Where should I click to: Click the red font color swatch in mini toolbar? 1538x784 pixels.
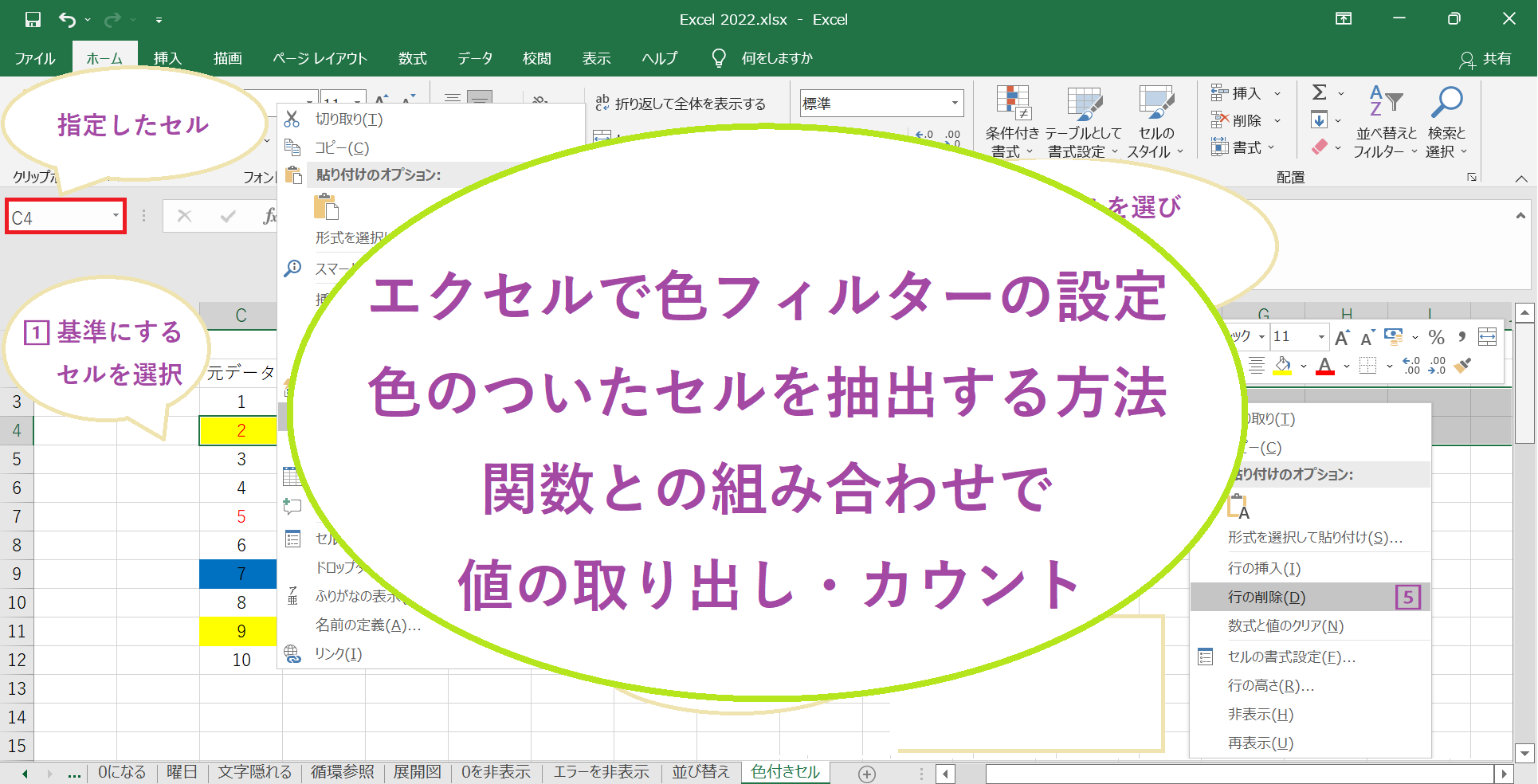(1324, 367)
